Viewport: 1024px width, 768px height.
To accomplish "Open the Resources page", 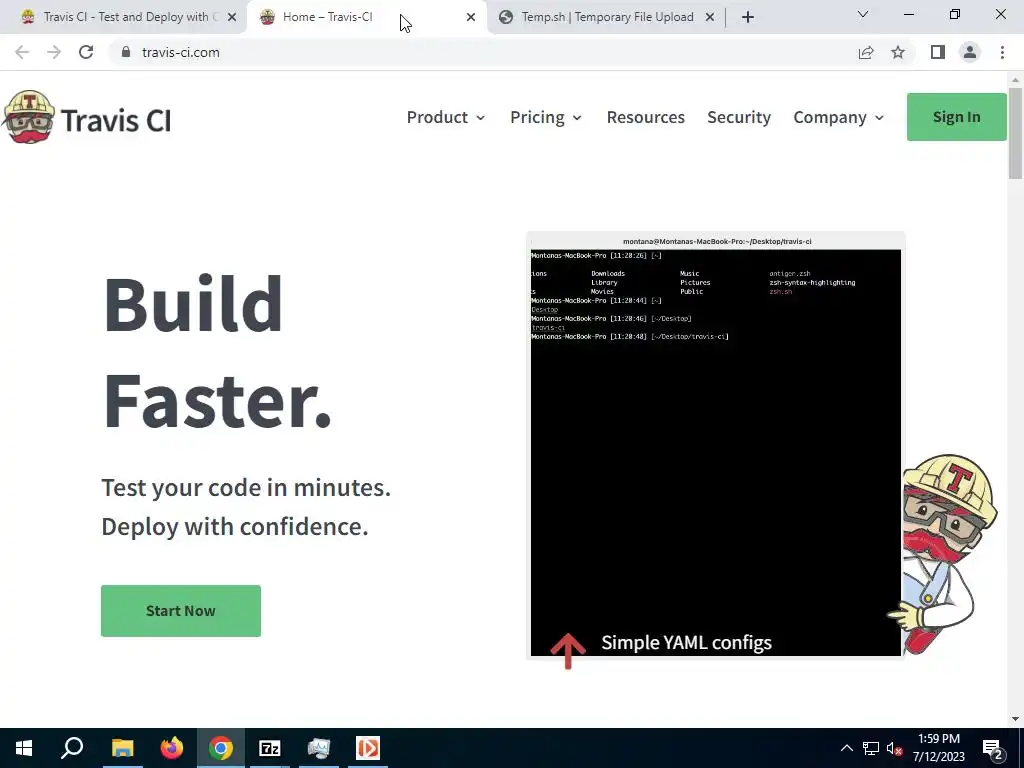I will point(646,118).
